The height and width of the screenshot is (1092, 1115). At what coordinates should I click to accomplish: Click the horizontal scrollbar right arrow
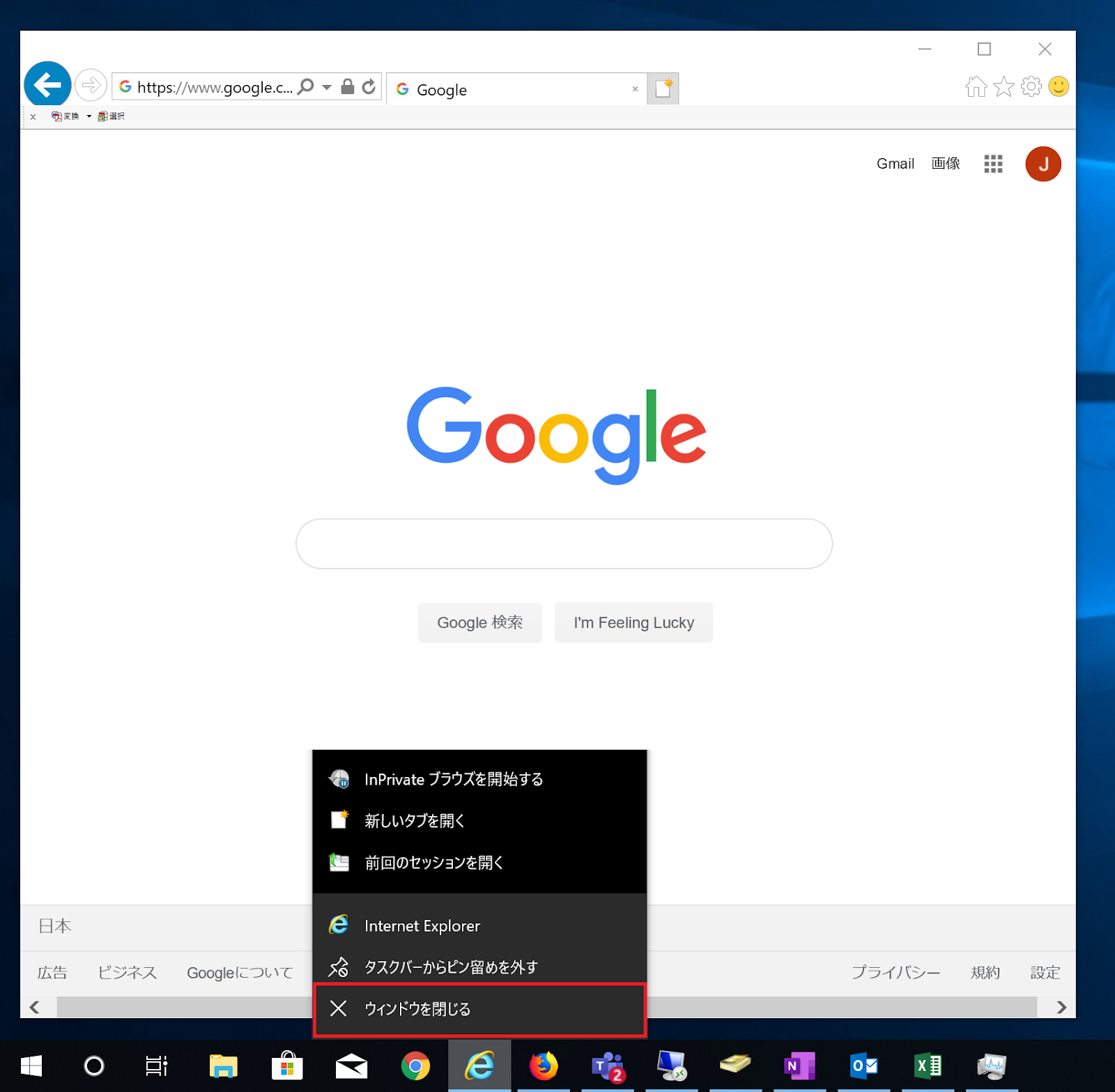[1061, 1007]
